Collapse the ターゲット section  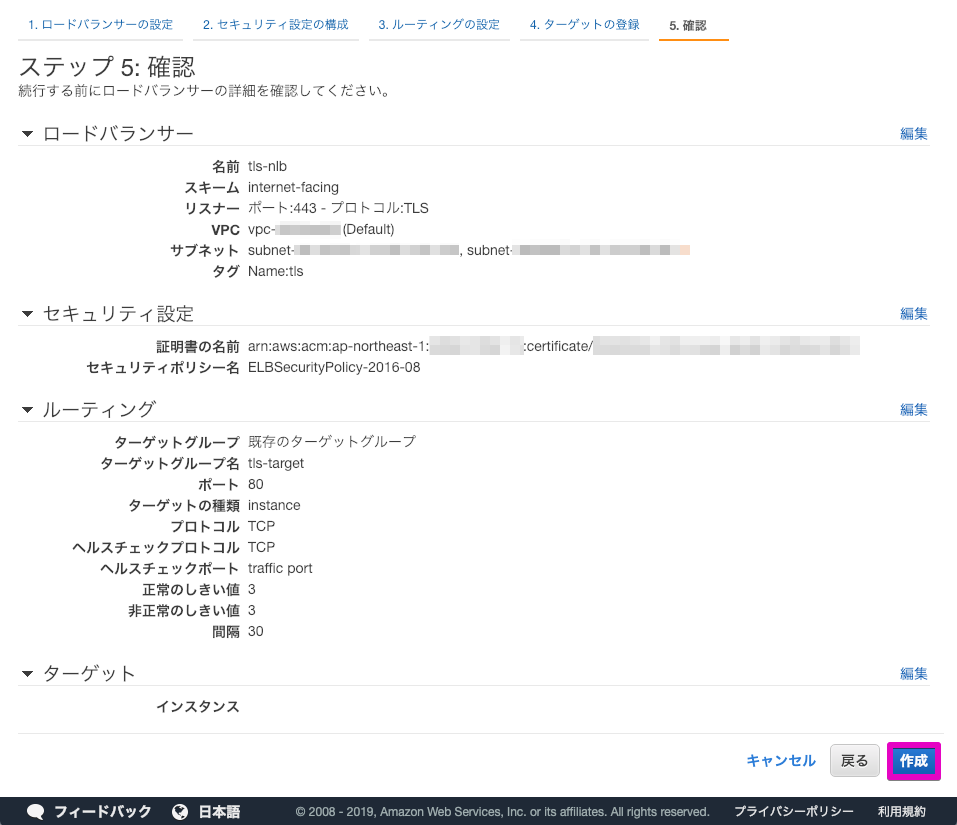point(26,673)
